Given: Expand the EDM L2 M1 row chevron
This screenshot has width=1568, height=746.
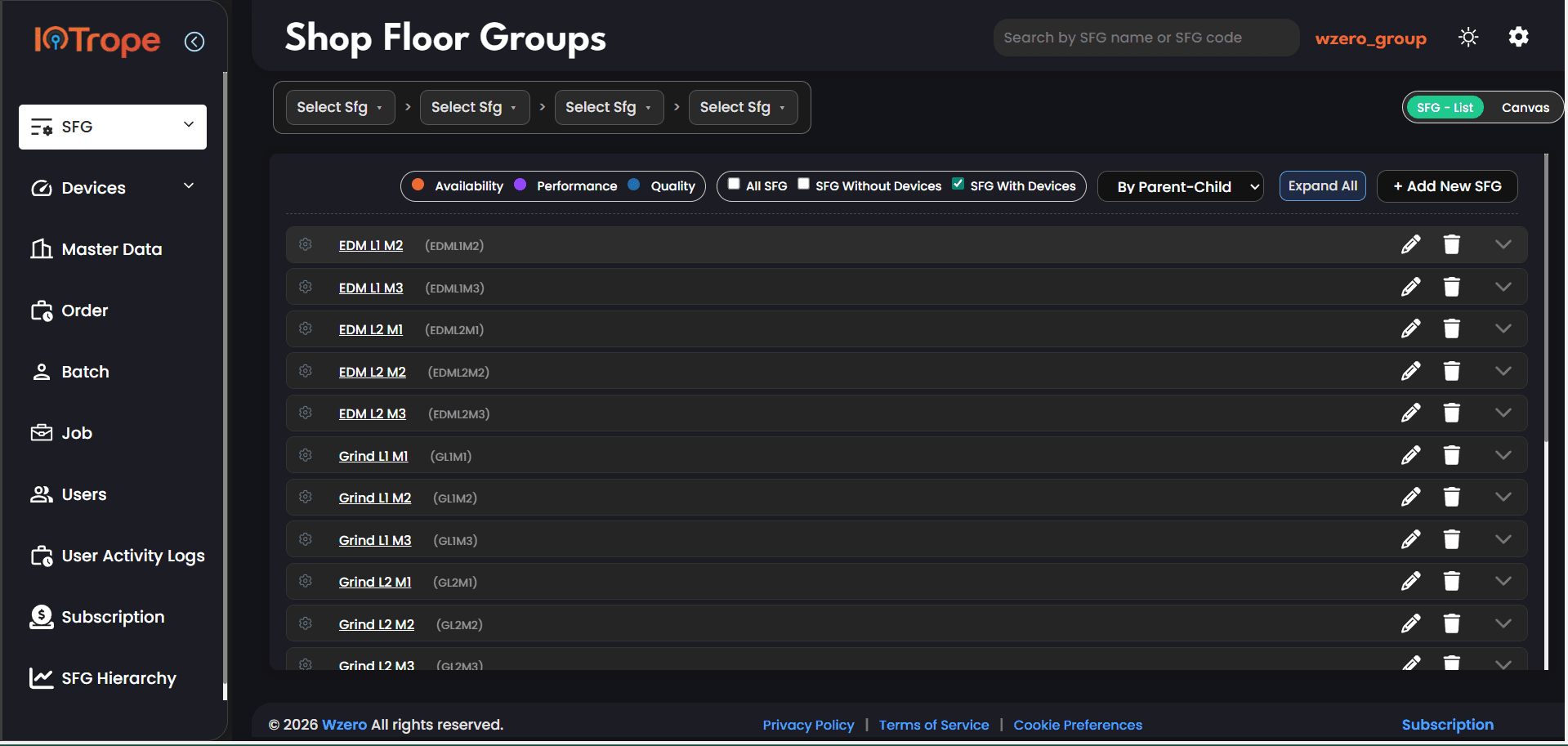Looking at the screenshot, I should pyautogui.click(x=1503, y=328).
